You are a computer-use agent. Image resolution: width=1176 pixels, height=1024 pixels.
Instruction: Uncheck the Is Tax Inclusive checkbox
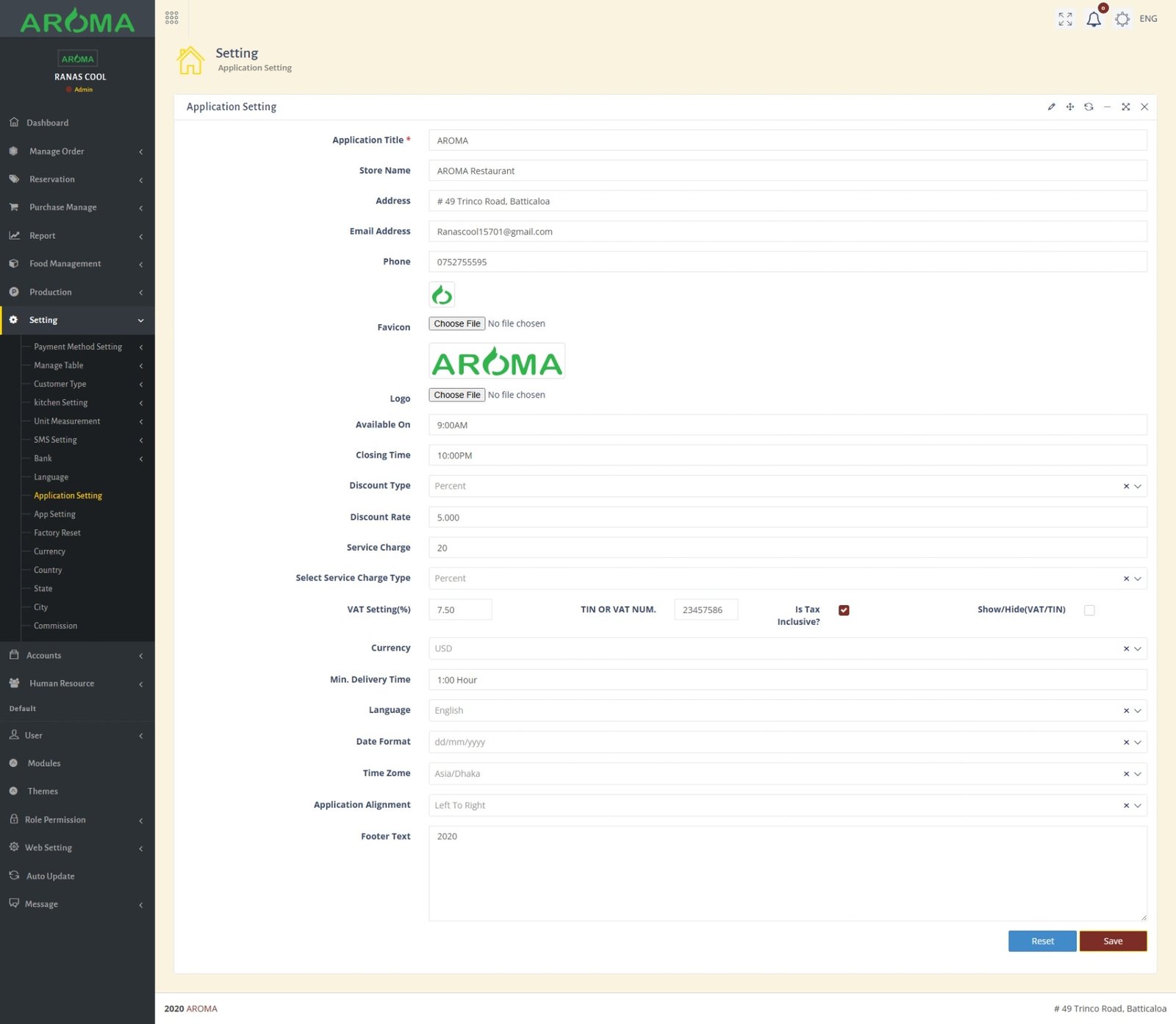click(844, 610)
